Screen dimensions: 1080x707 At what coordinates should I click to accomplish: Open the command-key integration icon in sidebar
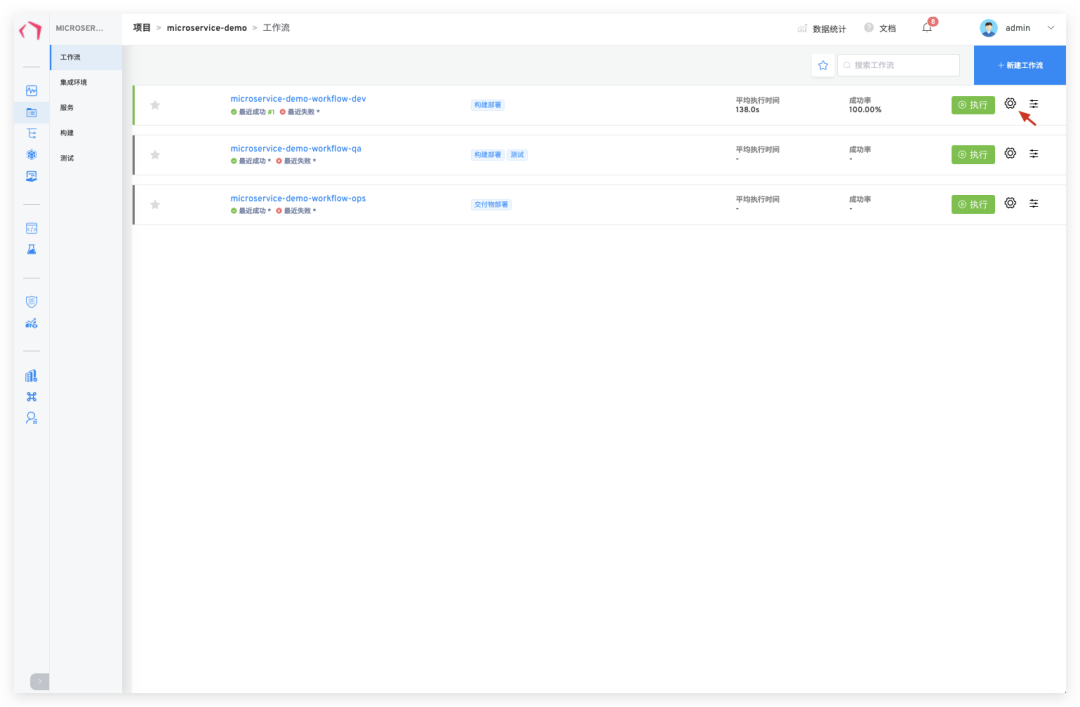(x=32, y=397)
